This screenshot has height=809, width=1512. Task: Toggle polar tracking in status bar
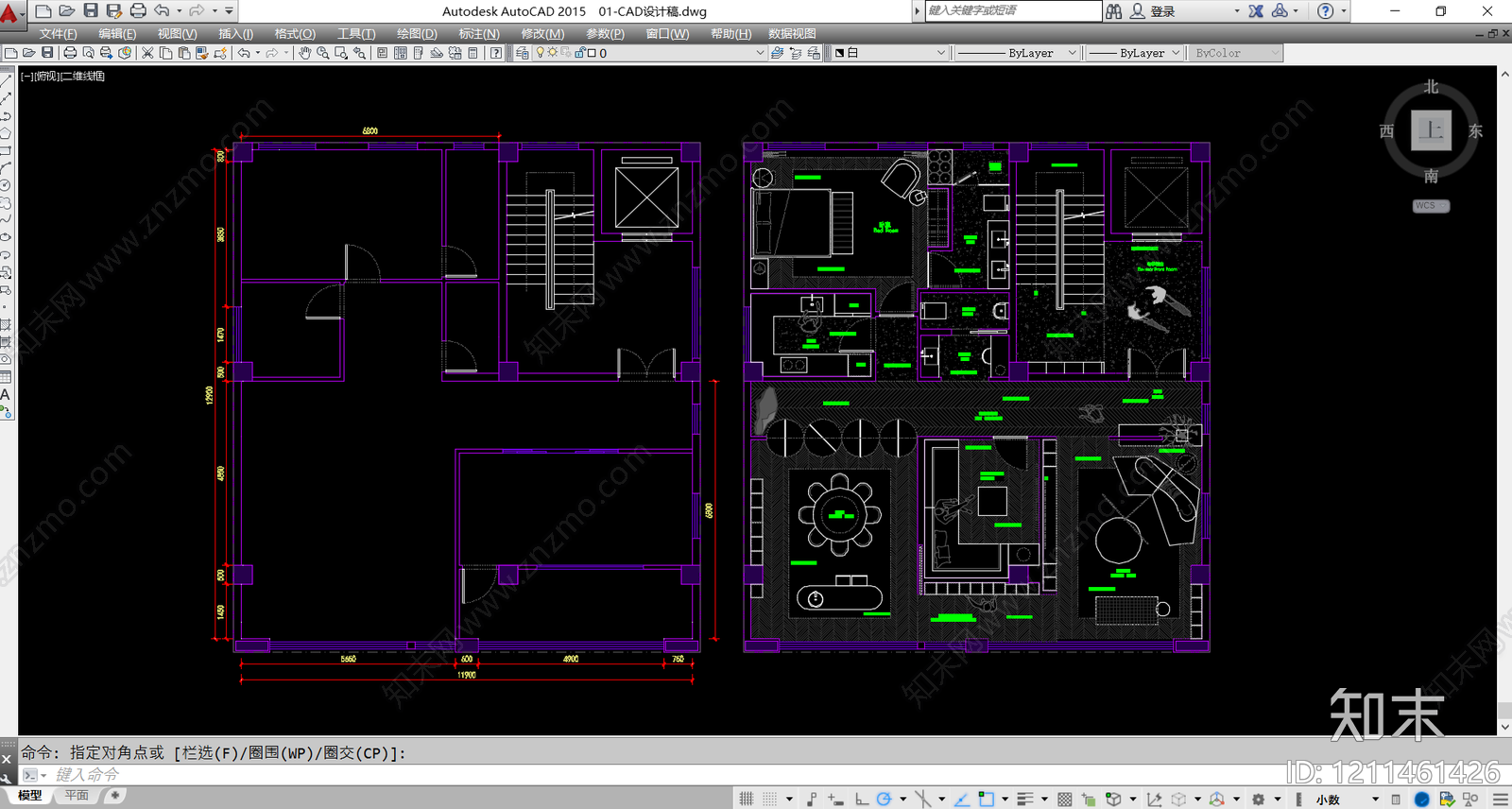(884, 799)
